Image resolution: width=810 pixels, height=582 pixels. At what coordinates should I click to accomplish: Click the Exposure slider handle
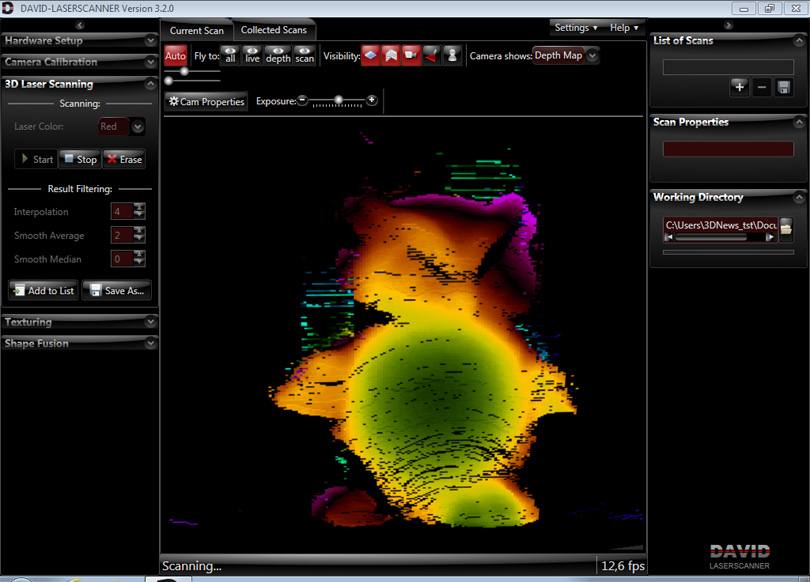tap(339, 100)
